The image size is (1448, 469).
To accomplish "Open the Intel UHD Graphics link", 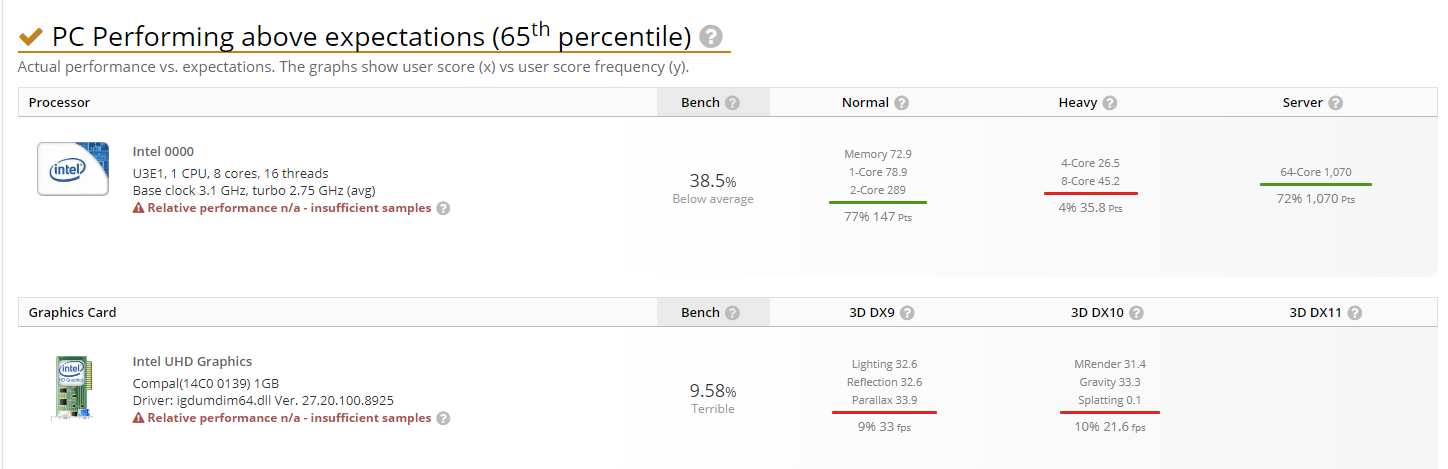I will click(192, 362).
